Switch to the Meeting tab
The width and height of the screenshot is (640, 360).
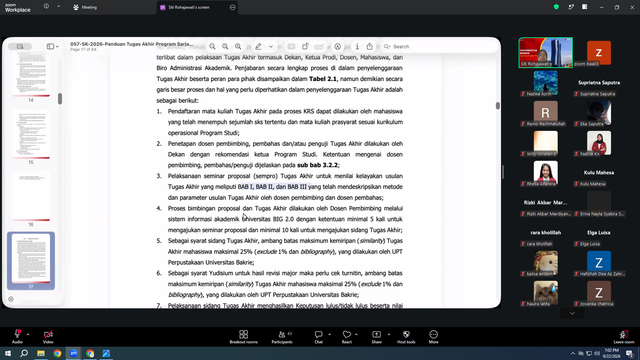pos(85,7)
